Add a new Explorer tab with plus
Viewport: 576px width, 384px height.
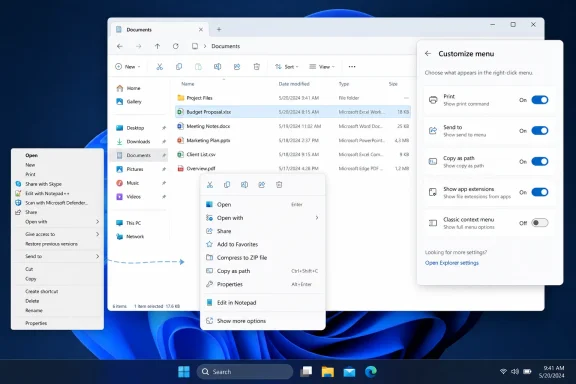tap(219, 29)
